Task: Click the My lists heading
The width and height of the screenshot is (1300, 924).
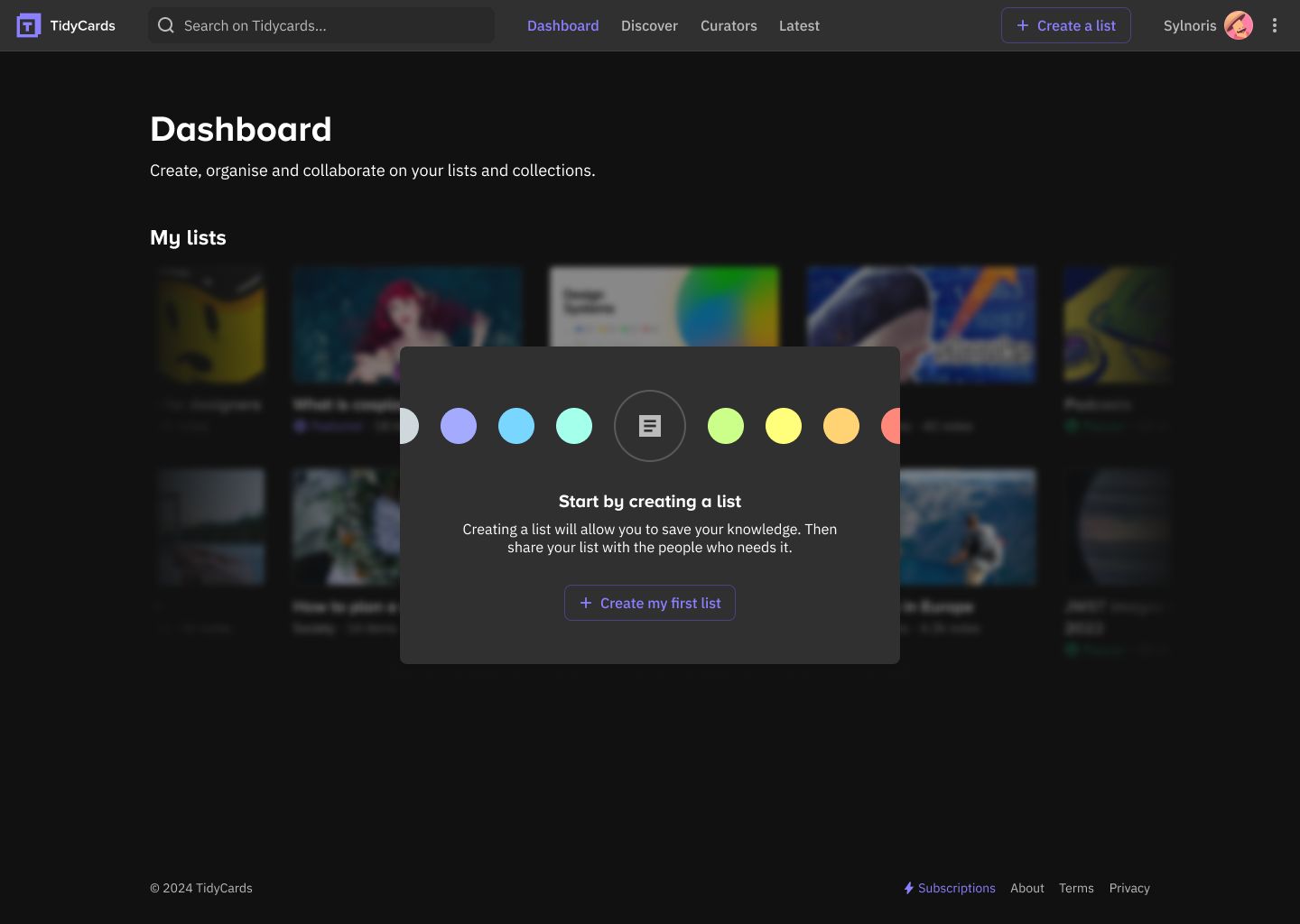Action: coord(188,237)
